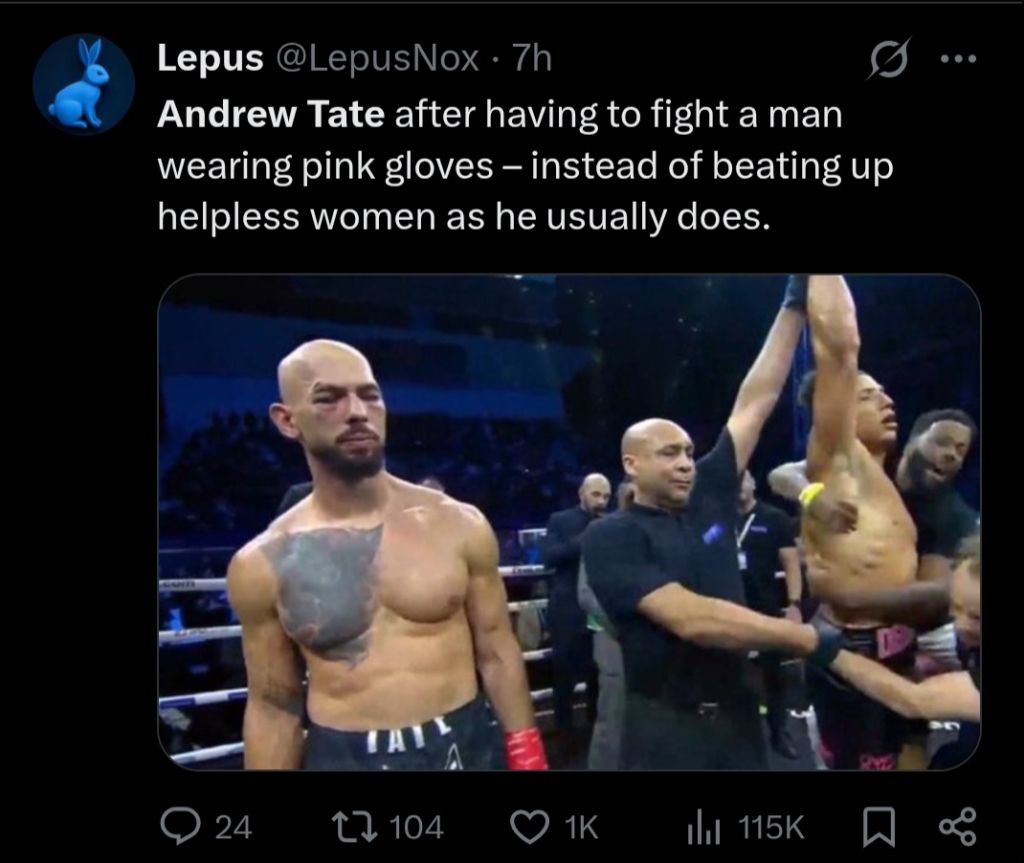This screenshot has height=863, width=1024.
Task: Open the 7h timestamp permalink
Action: click(532, 59)
